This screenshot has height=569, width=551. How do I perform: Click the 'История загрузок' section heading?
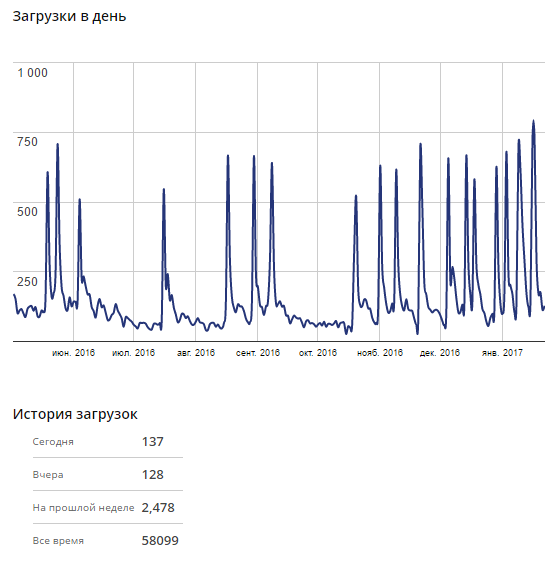click(75, 414)
